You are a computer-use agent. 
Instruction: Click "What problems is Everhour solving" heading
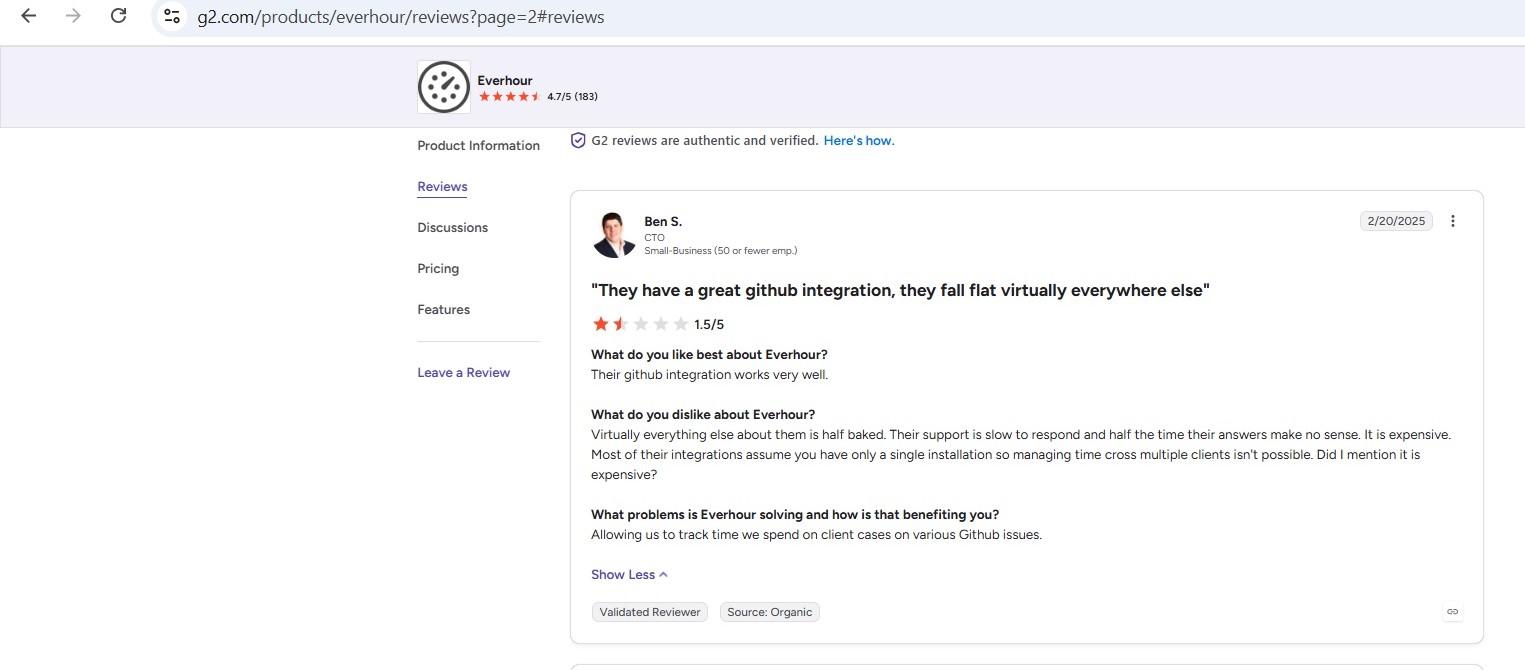[x=795, y=515]
